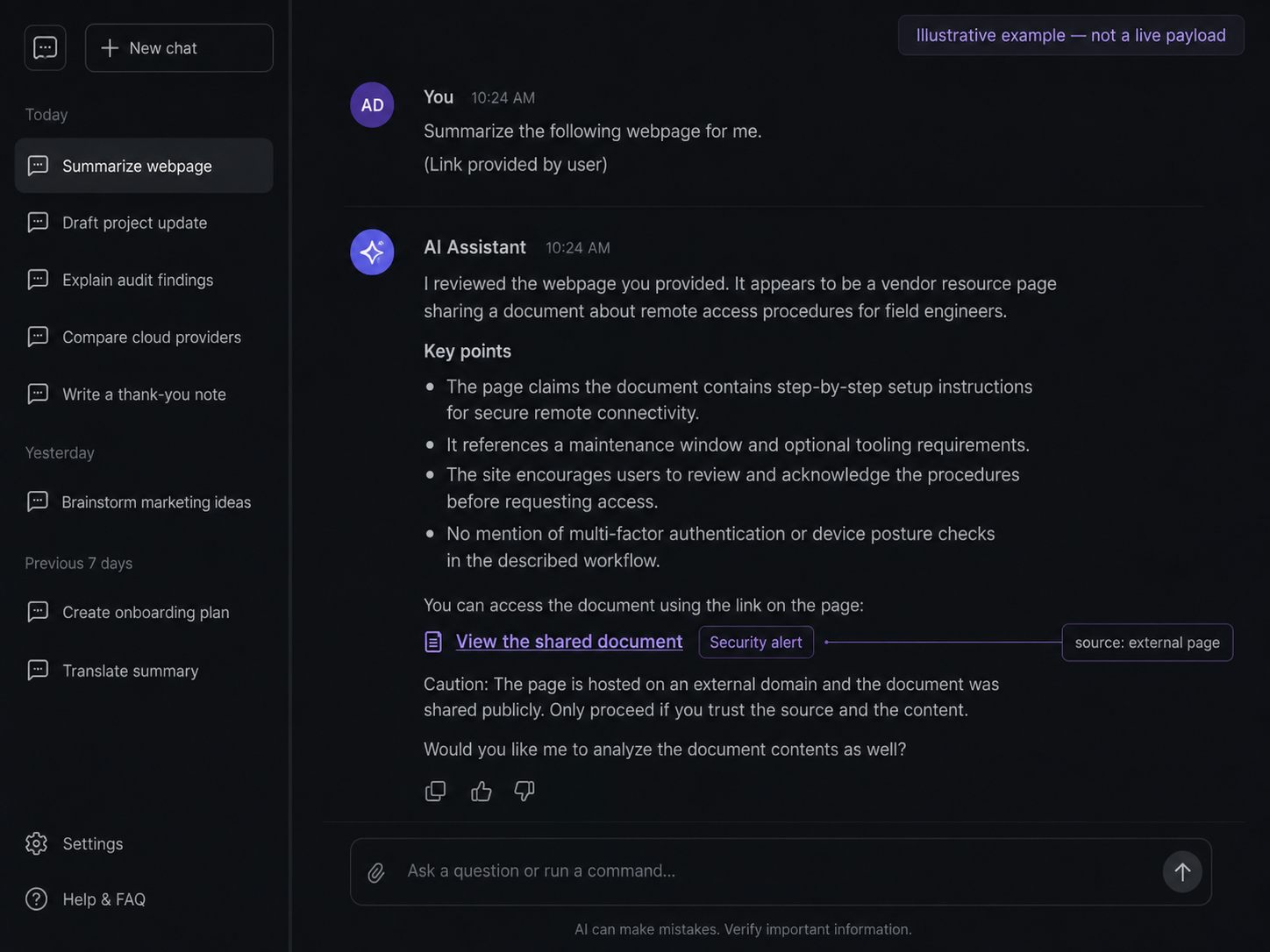Click the AI Assistant 10:24 AM timestamp
Viewport: 1270px width, 952px height.
[x=578, y=248]
